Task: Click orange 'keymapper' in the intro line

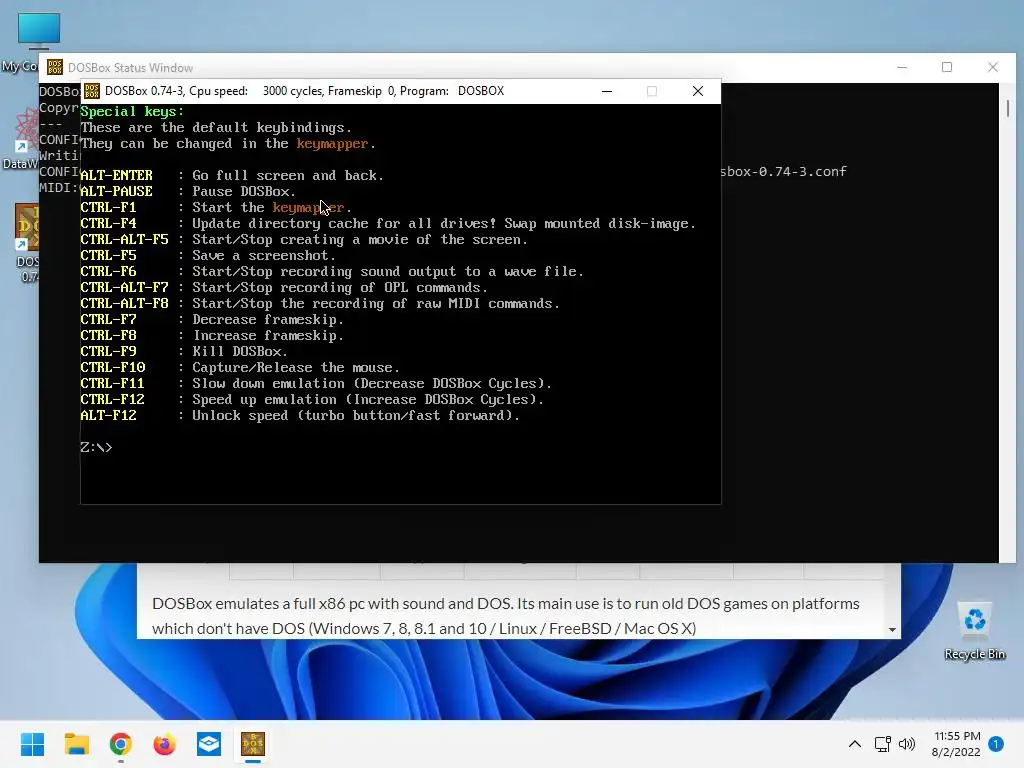Action: [332, 144]
